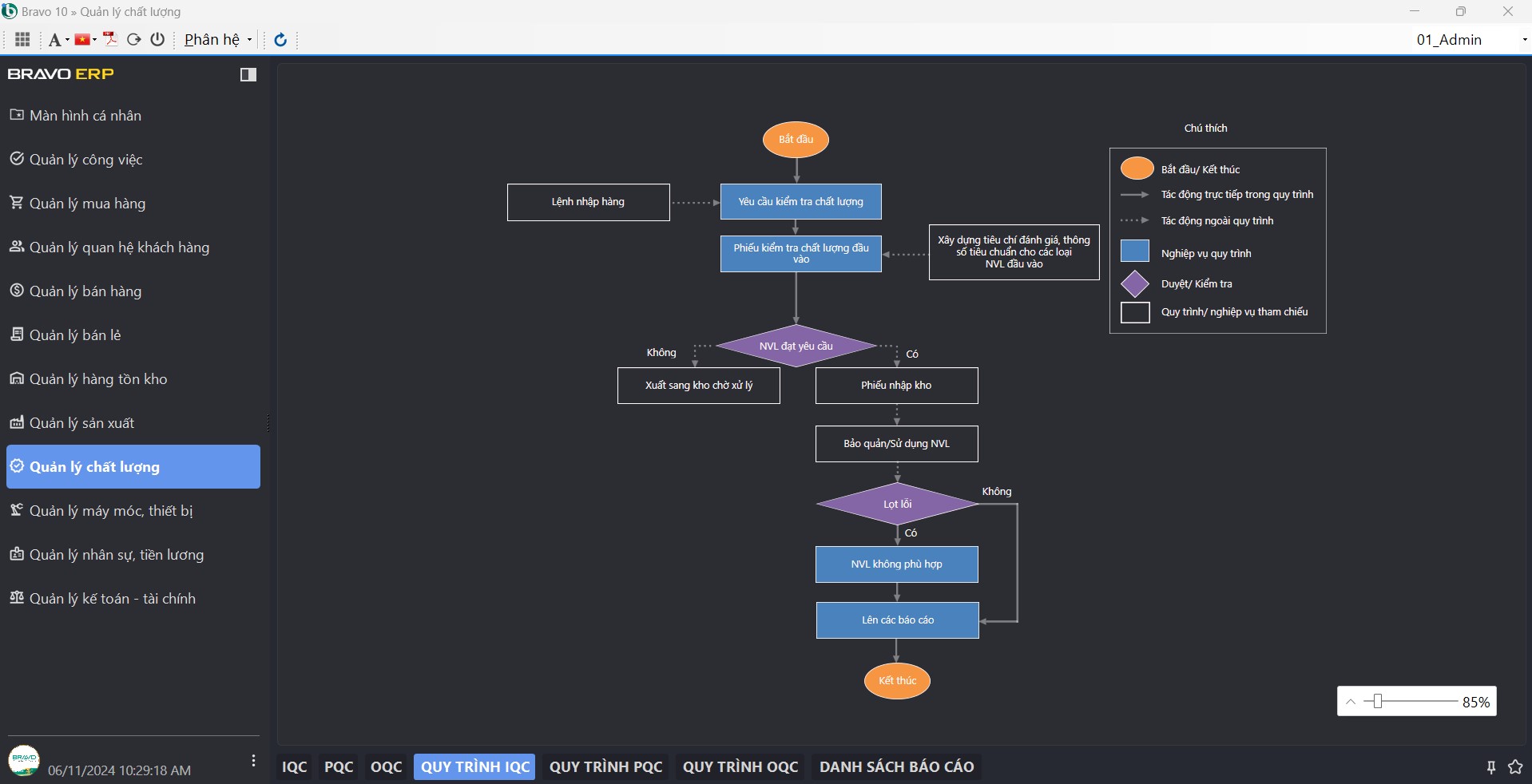Image resolution: width=1532 pixels, height=784 pixels.
Task: Pin the current screen with pushpin
Action: point(1490,767)
